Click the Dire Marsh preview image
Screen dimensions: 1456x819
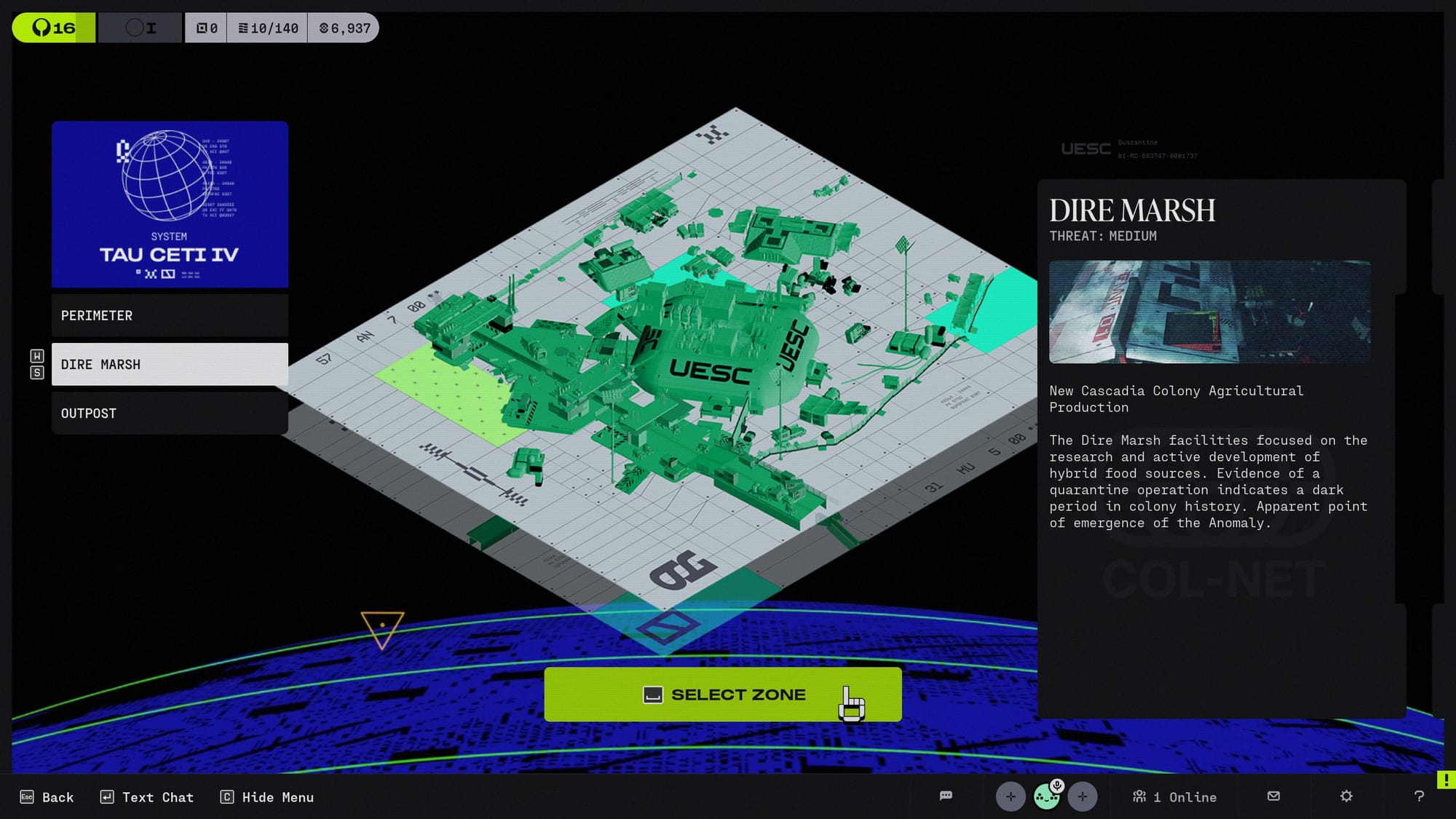[x=1209, y=312]
